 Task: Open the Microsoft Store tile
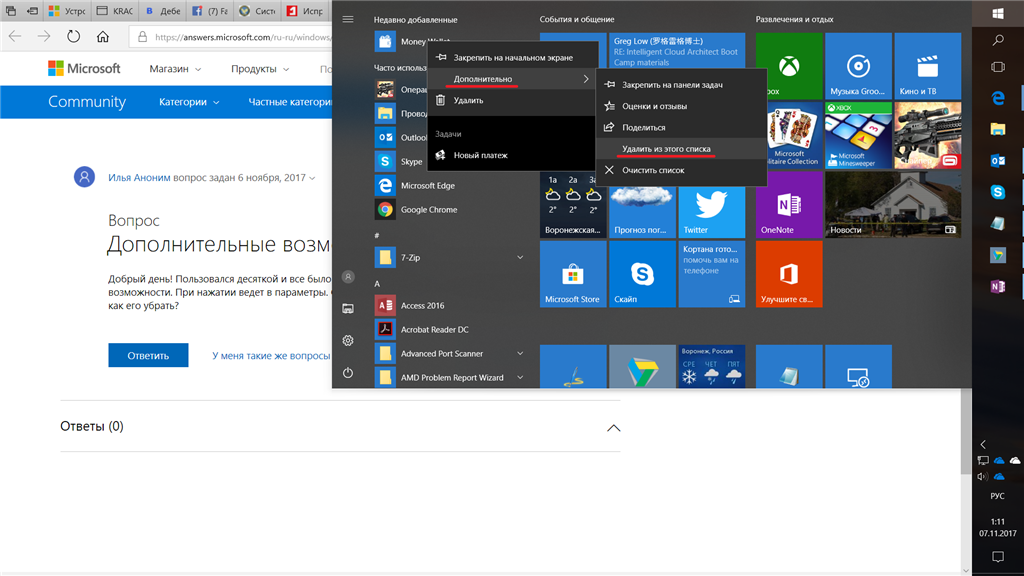[x=573, y=274]
